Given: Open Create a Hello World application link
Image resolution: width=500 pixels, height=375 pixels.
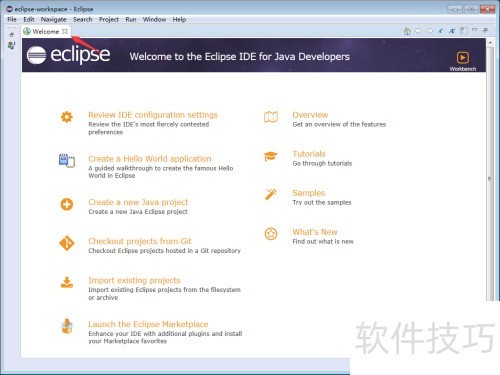Looking at the screenshot, I should point(150,159).
